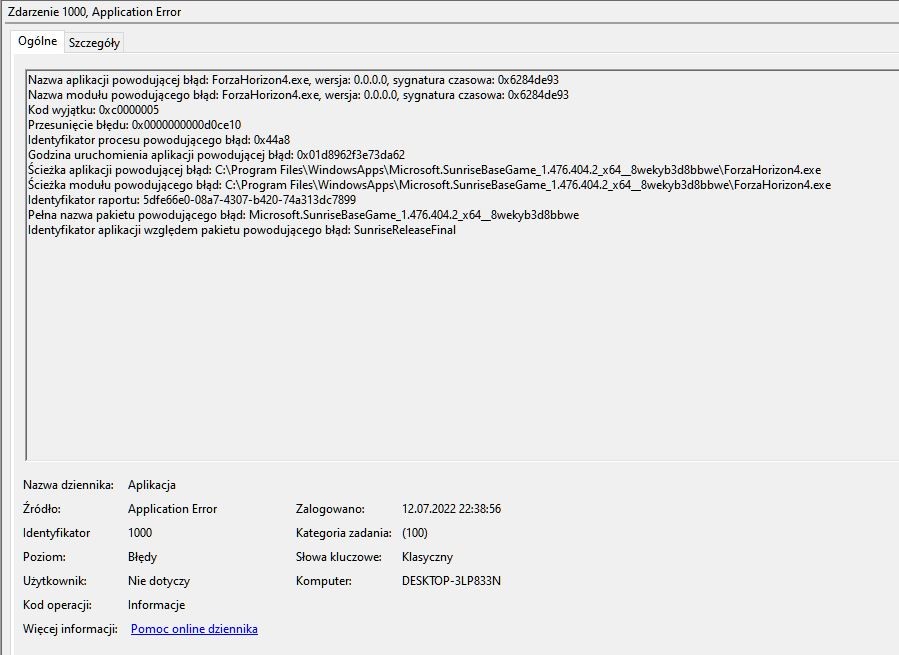Click the 'Przesunięcie błędu' offset line
This screenshot has height=655, width=899.
pos(134,124)
